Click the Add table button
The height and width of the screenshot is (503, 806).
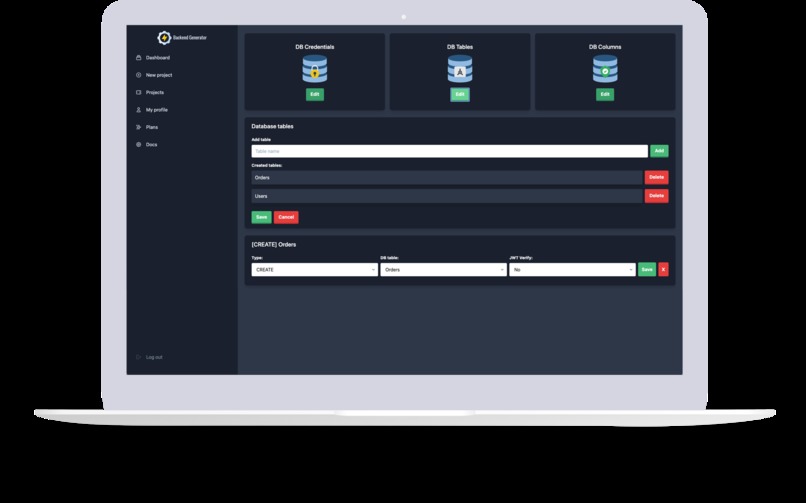pos(660,151)
